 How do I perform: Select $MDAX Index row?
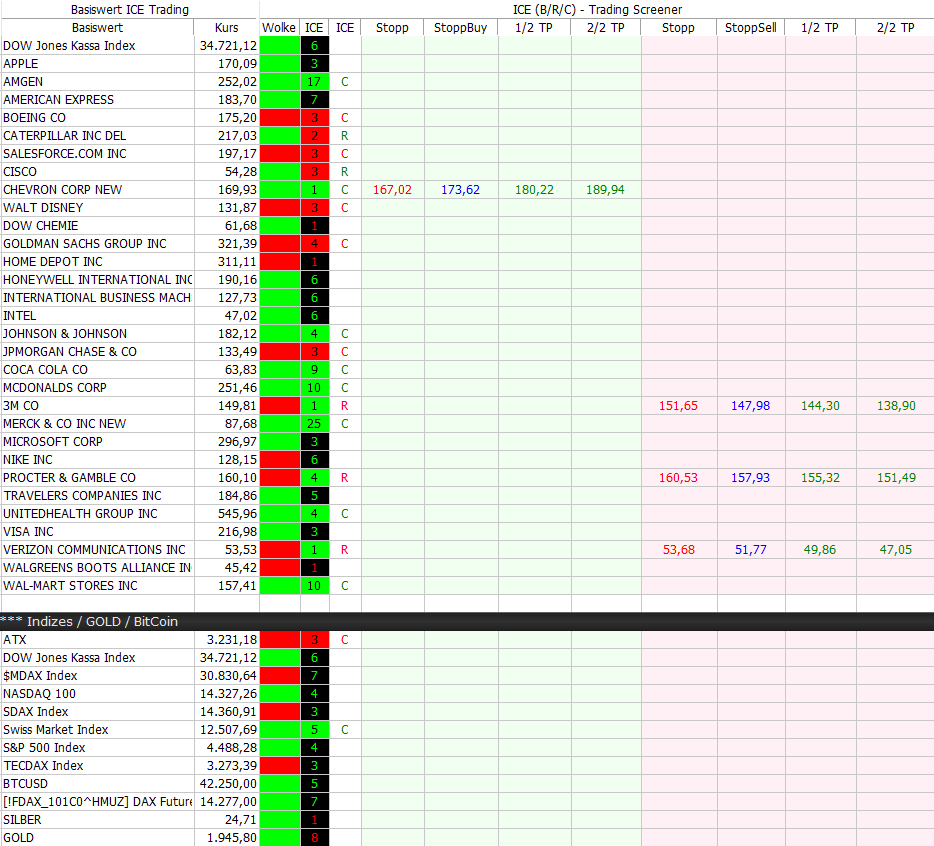[40, 676]
